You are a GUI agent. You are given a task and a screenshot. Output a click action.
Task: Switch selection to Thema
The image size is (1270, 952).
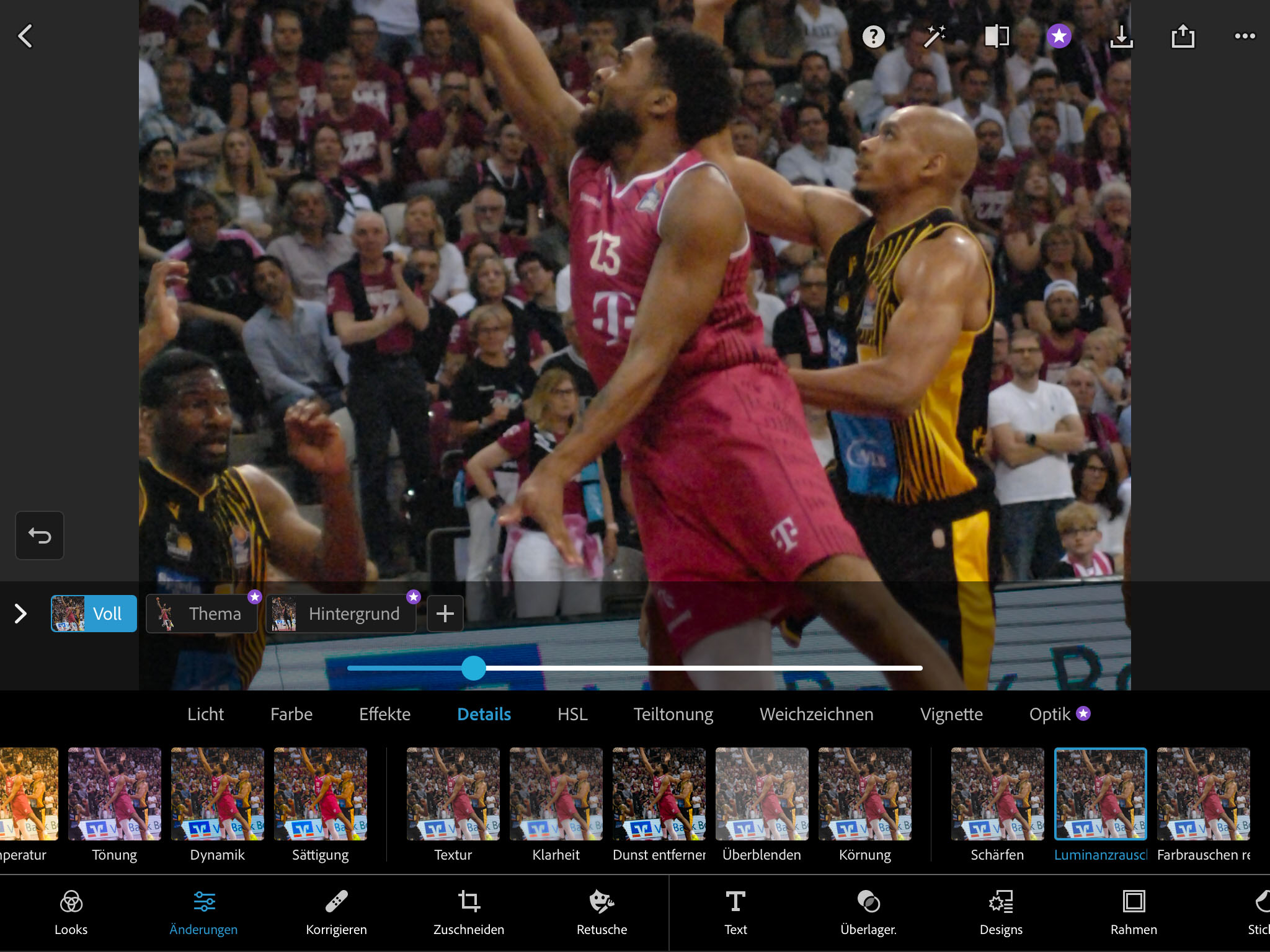pos(202,614)
